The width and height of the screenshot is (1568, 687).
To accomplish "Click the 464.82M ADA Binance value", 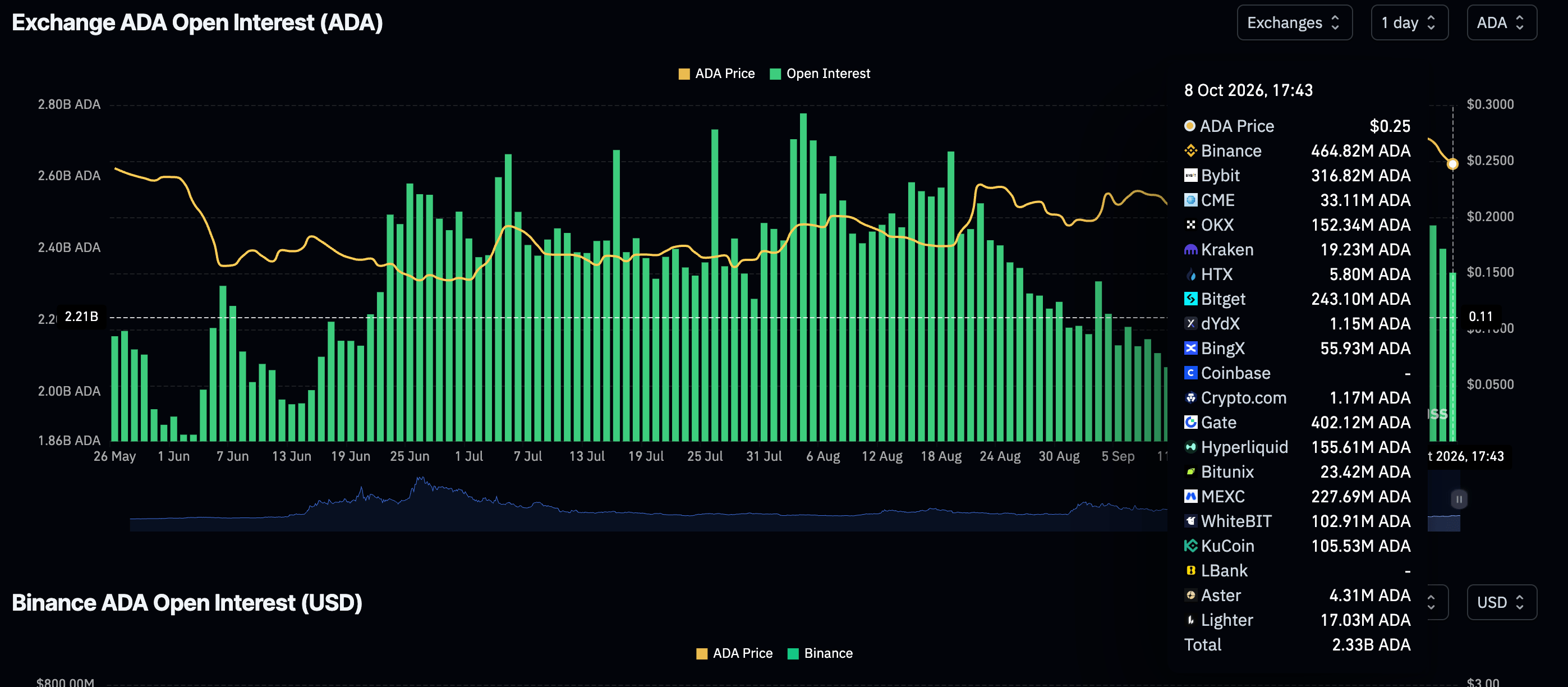I will (x=1360, y=151).
